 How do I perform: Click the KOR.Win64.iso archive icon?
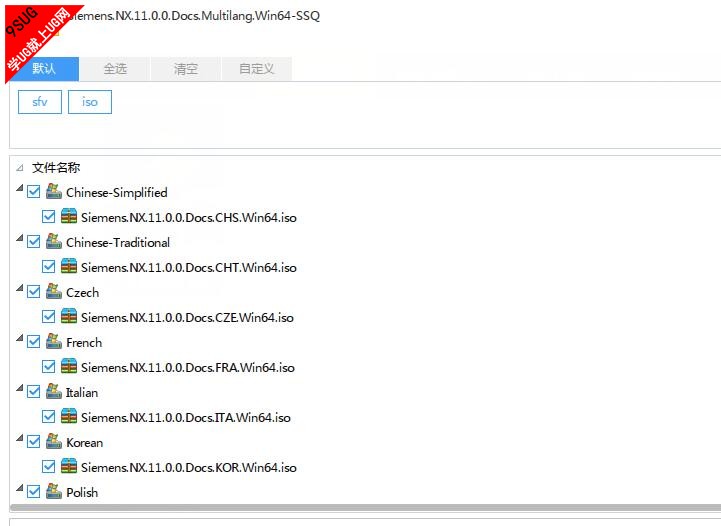tap(69, 467)
